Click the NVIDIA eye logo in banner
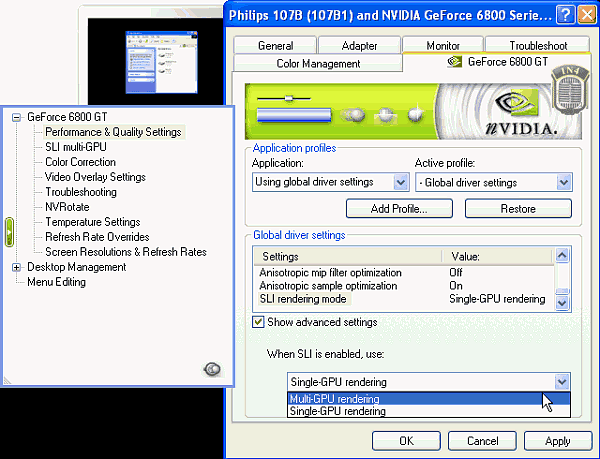 point(513,101)
